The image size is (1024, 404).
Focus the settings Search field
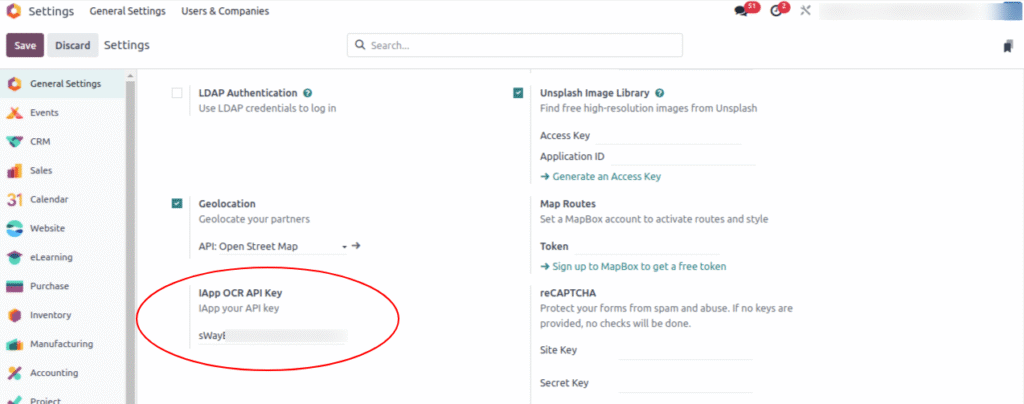pos(515,46)
